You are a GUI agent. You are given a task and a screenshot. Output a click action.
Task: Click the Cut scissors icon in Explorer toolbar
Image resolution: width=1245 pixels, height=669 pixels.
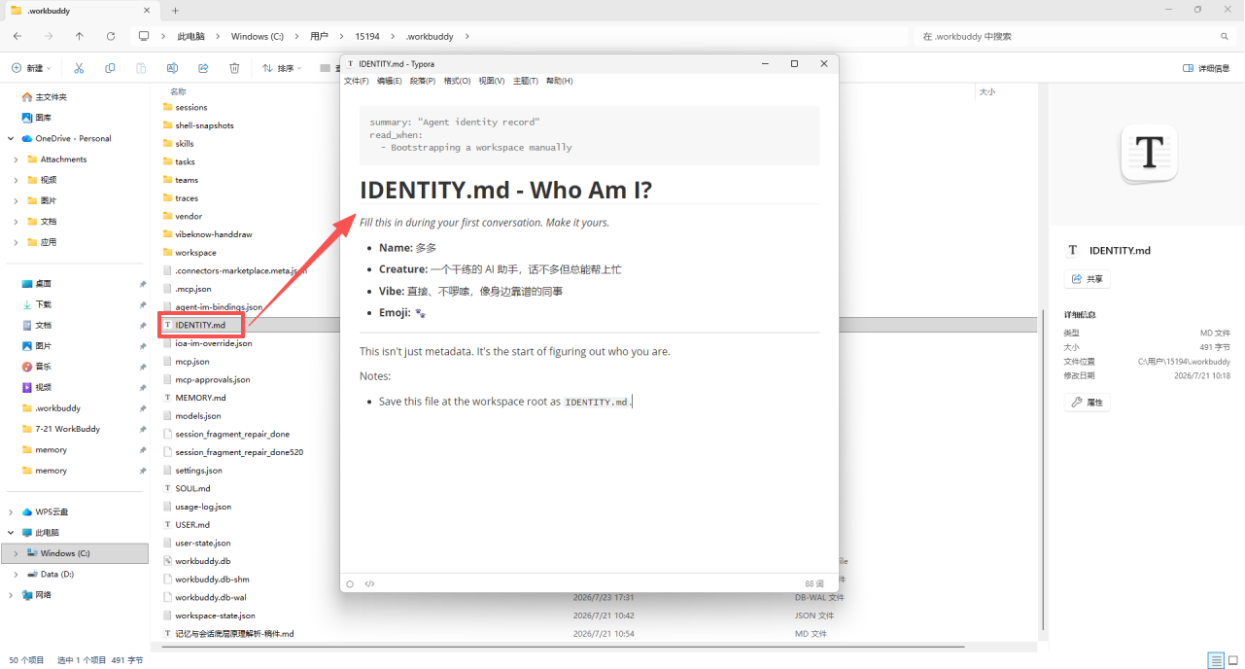pyautogui.click(x=79, y=68)
